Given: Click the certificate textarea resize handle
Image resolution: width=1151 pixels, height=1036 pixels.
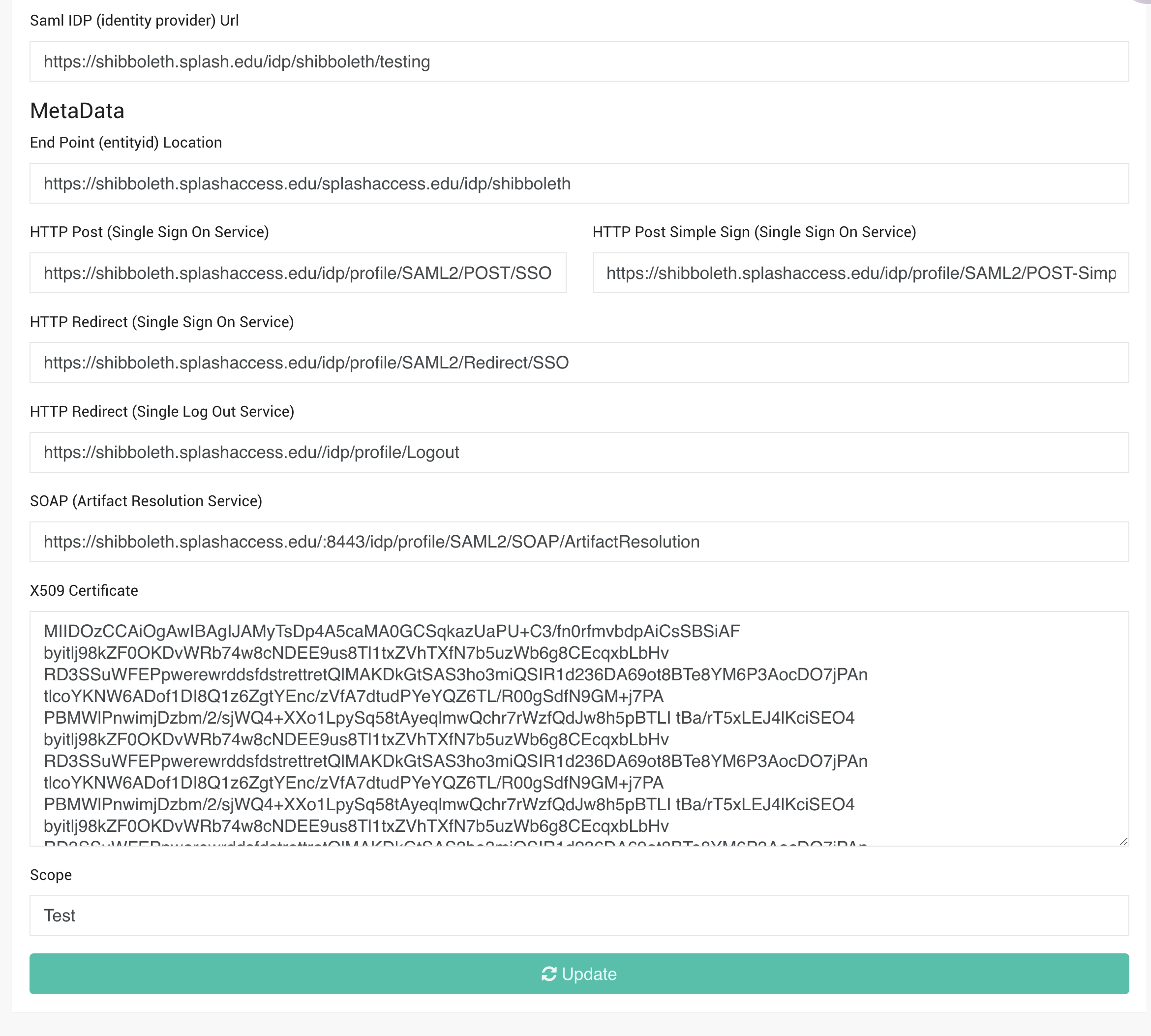Looking at the screenshot, I should pos(1123,841).
